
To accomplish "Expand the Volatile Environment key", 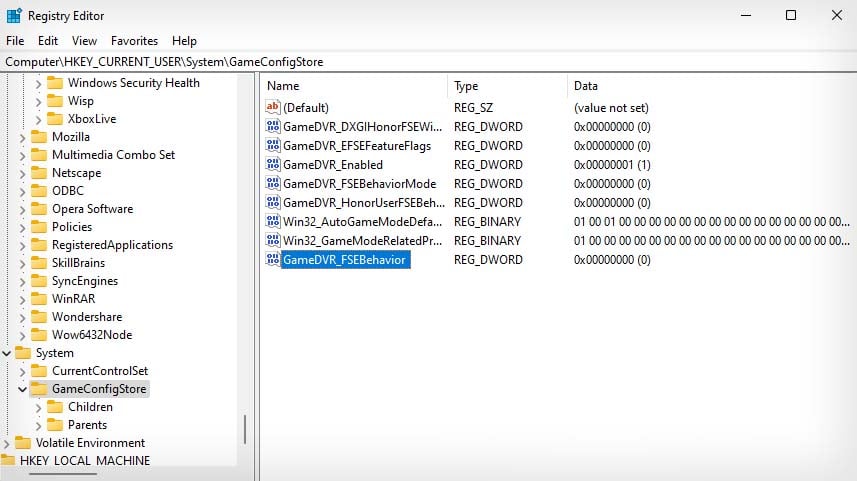I will (7, 444).
